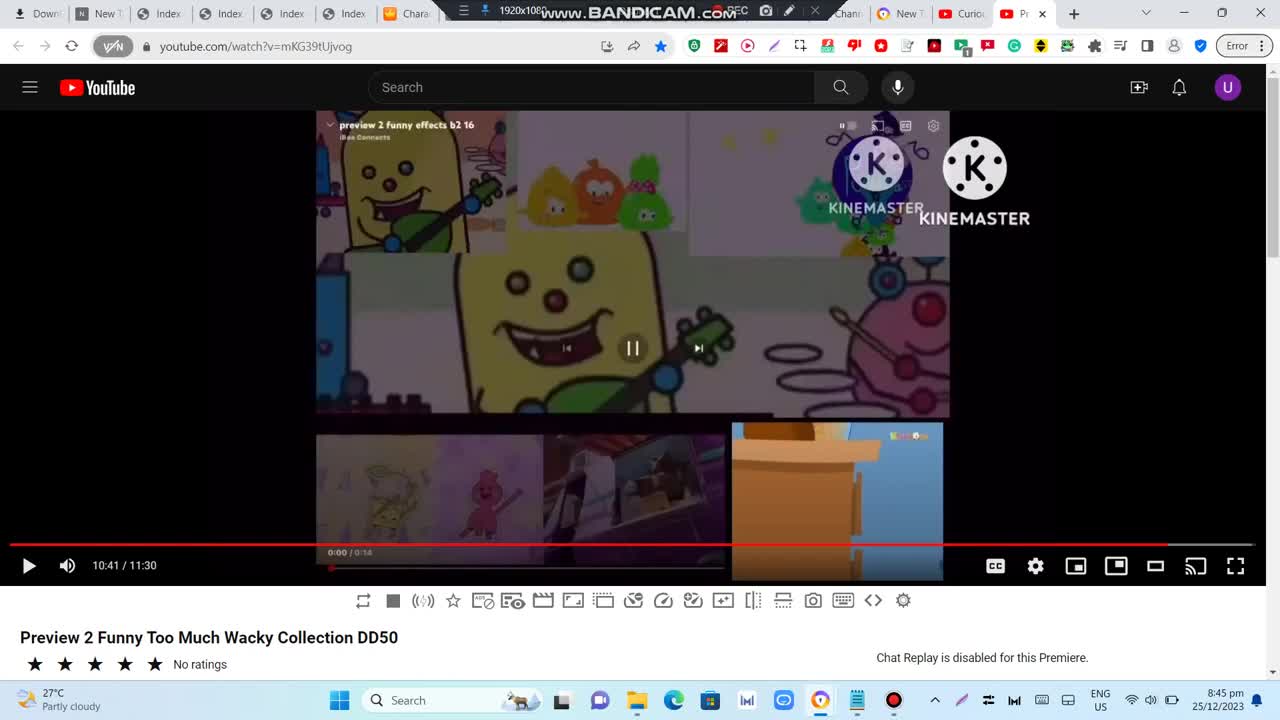Click the address bar URL

256,46
